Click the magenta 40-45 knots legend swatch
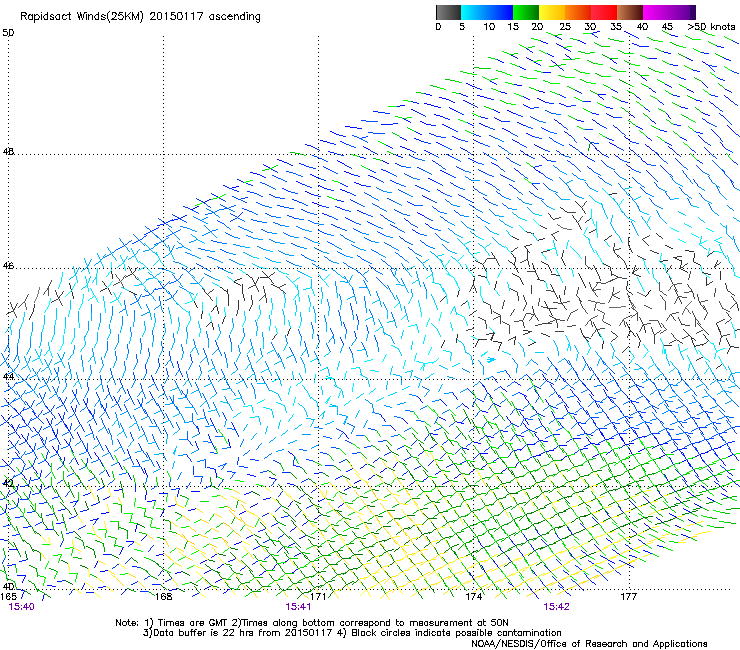Screen dimensions: 740x650 pyautogui.click(x=656, y=12)
